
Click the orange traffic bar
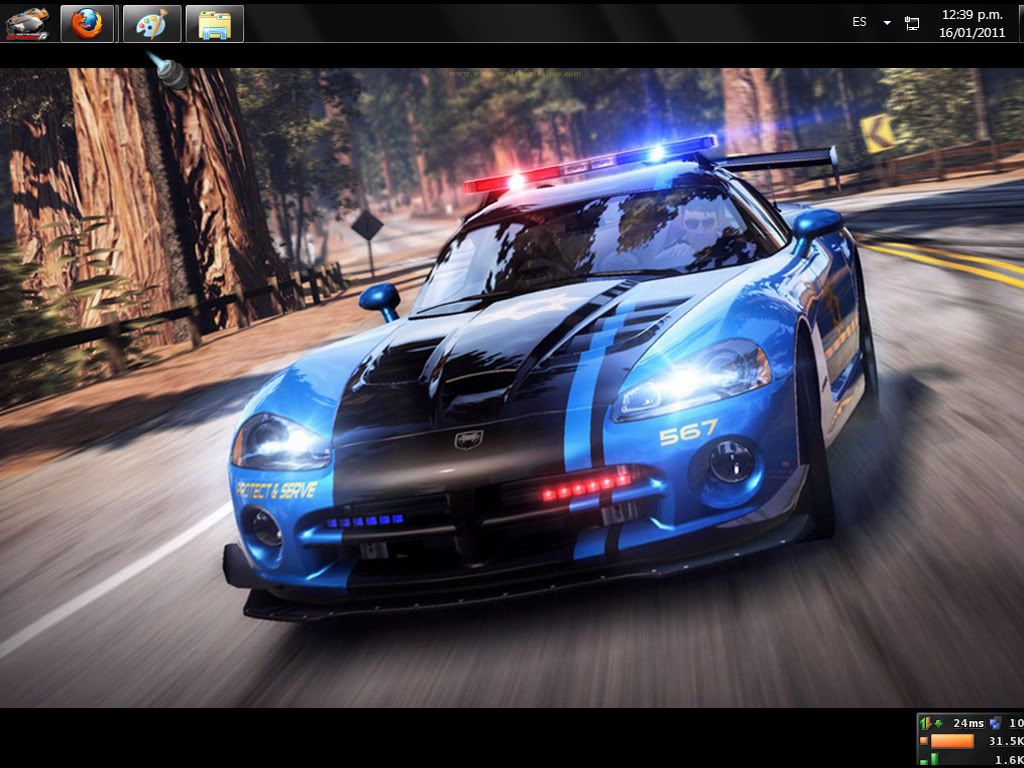click(x=952, y=741)
